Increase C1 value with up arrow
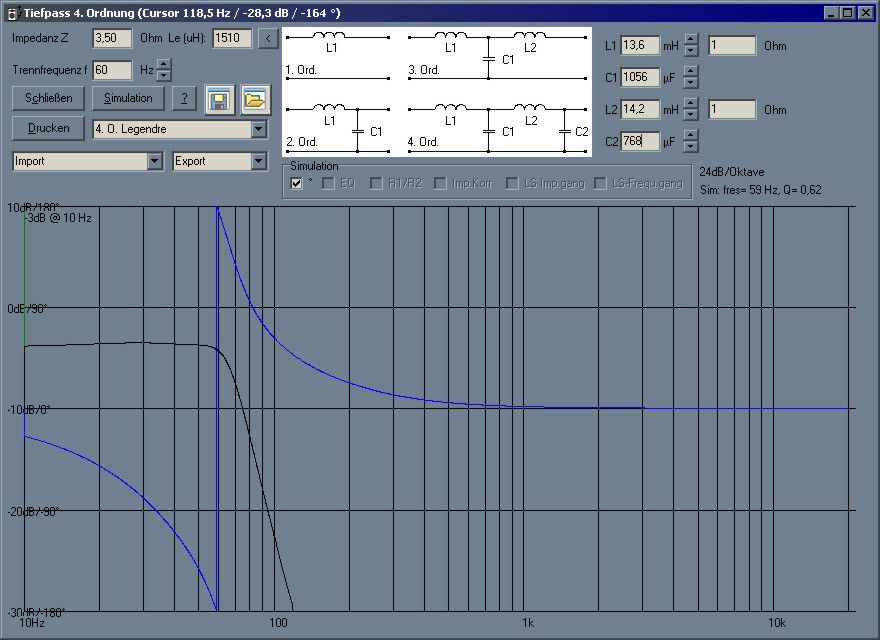Screen dimensions: 880x640 tap(691, 72)
